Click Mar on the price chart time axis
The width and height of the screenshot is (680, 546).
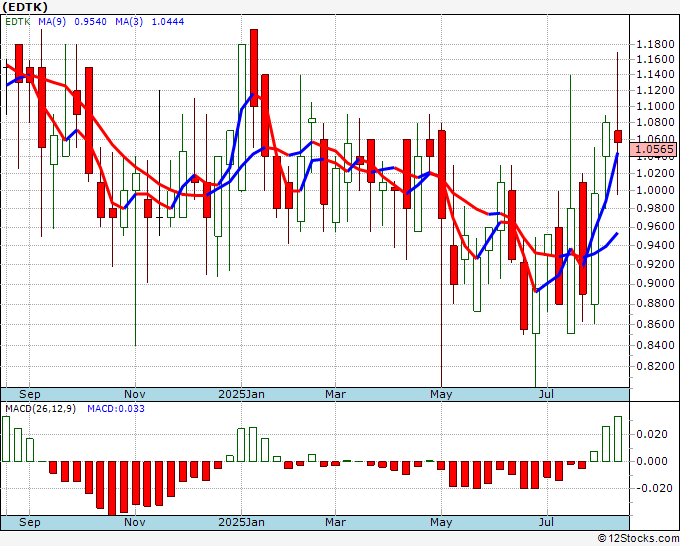[x=335, y=394]
